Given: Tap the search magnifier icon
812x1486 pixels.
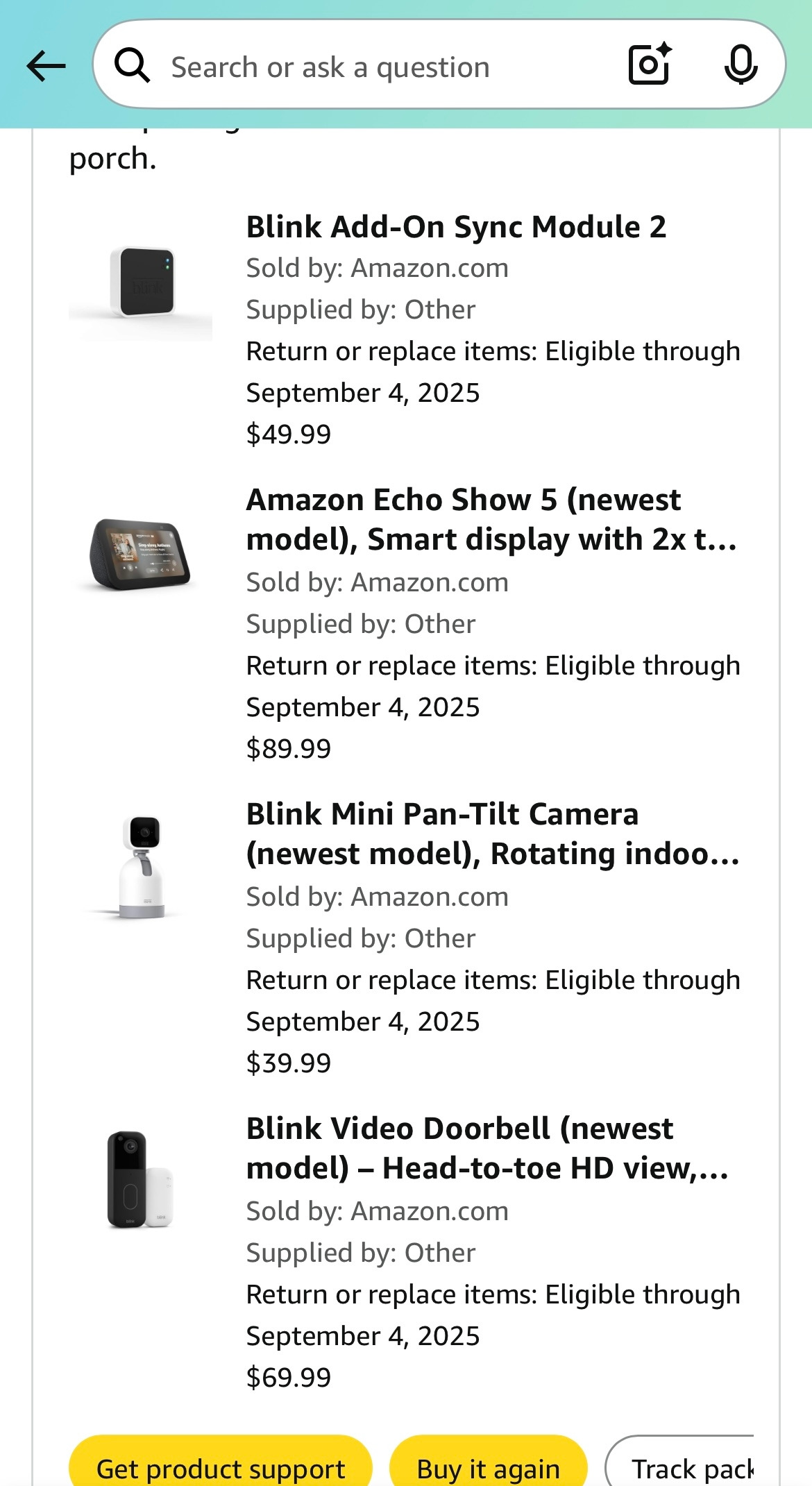Looking at the screenshot, I should click(132, 66).
